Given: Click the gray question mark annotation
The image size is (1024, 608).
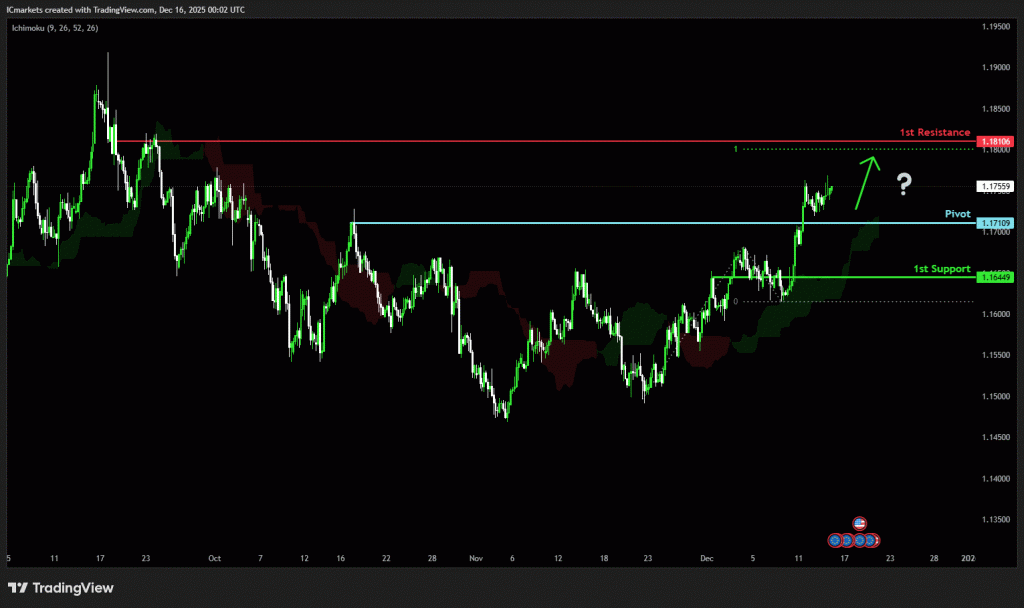Looking at the screenshot, I should coord(904,183).
